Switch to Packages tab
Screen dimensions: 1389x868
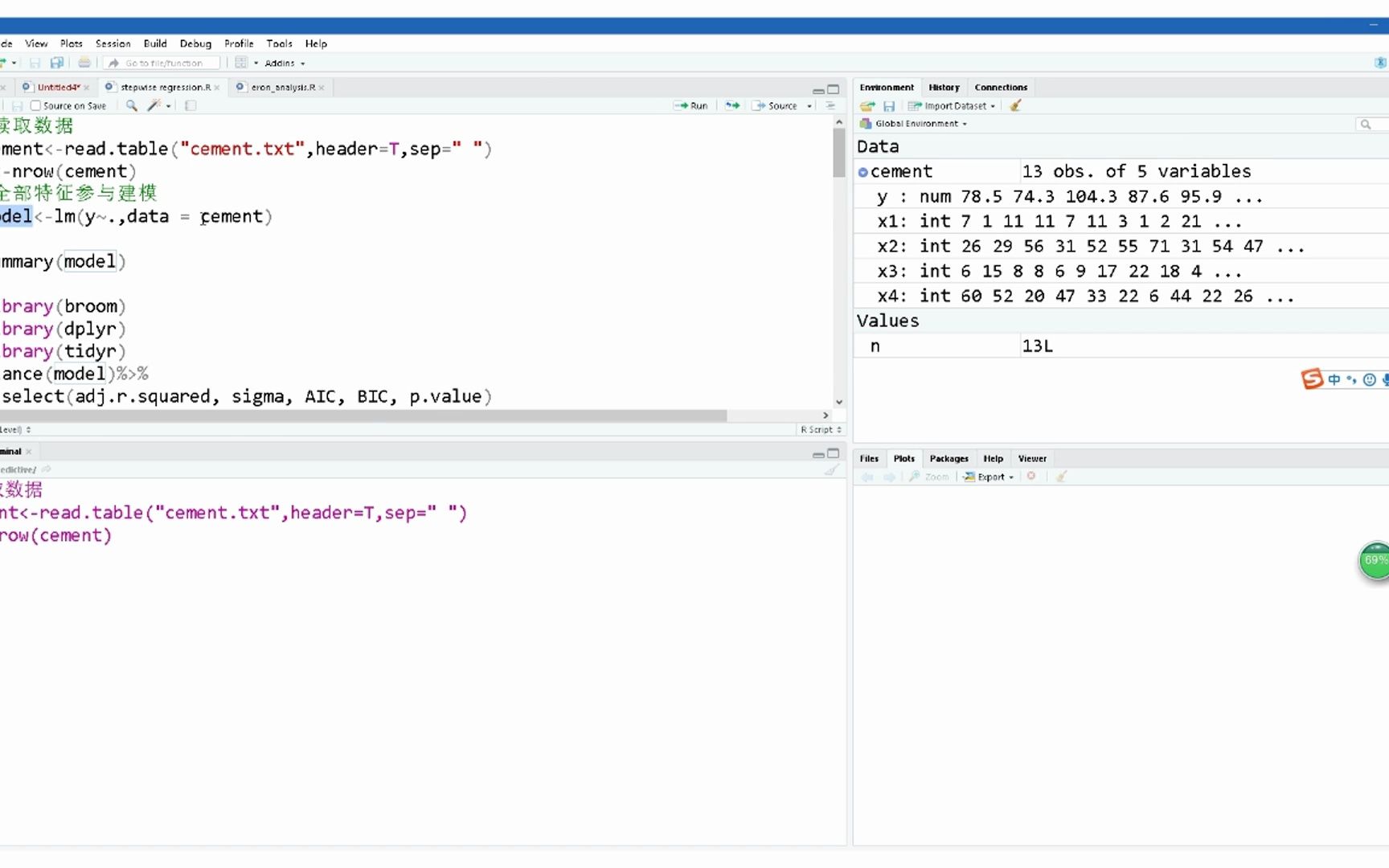[949, 458]
